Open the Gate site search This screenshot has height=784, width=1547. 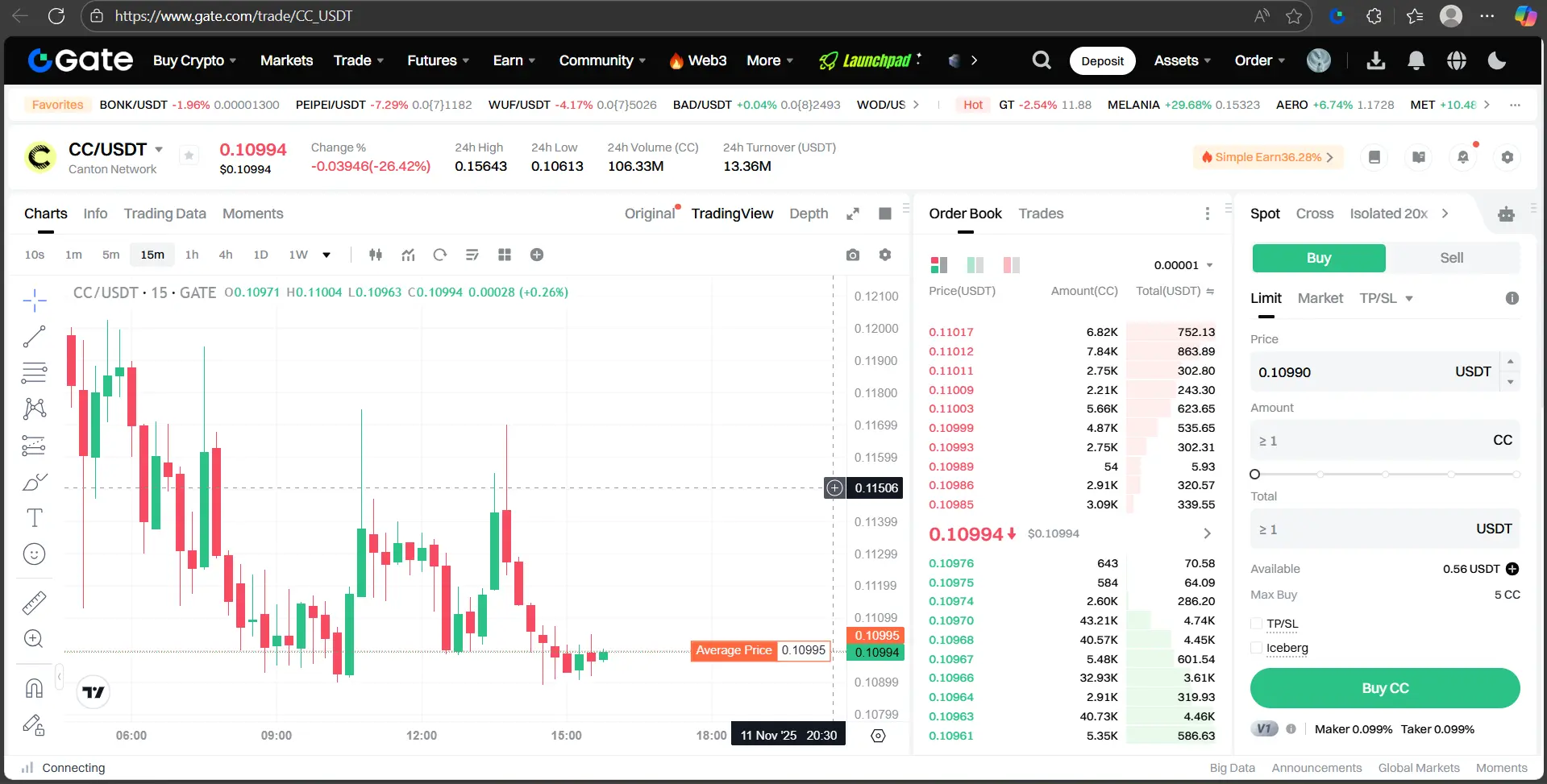(1042, 60)
